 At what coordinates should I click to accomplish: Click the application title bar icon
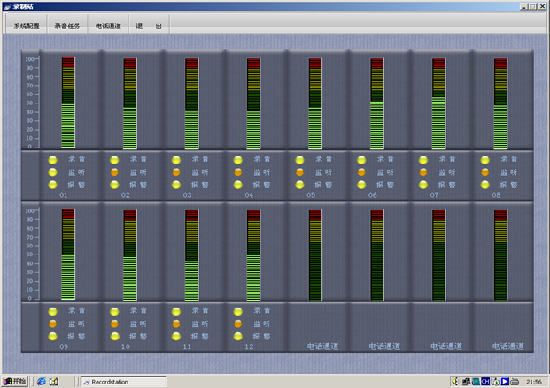(x=7, y=7)
